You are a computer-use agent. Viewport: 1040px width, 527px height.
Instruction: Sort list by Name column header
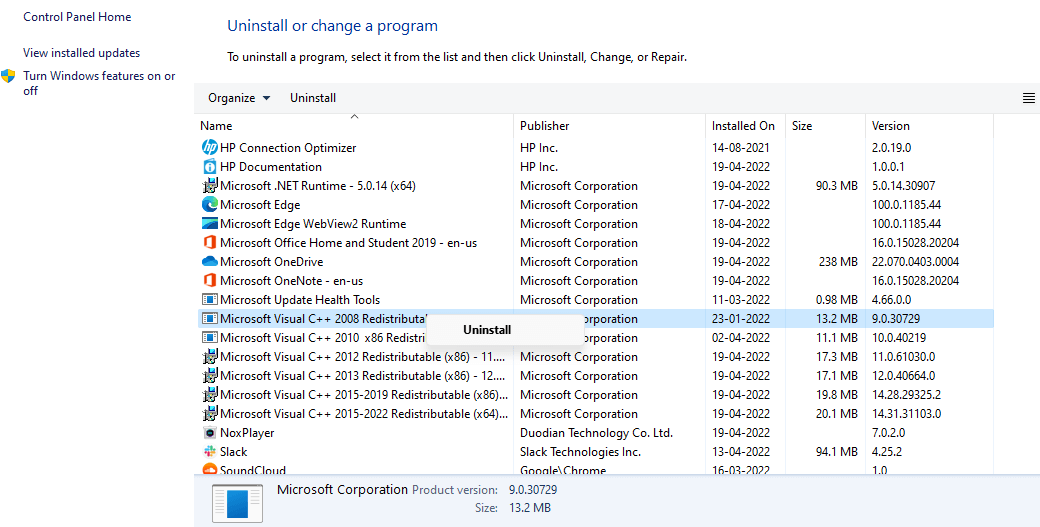216,126
